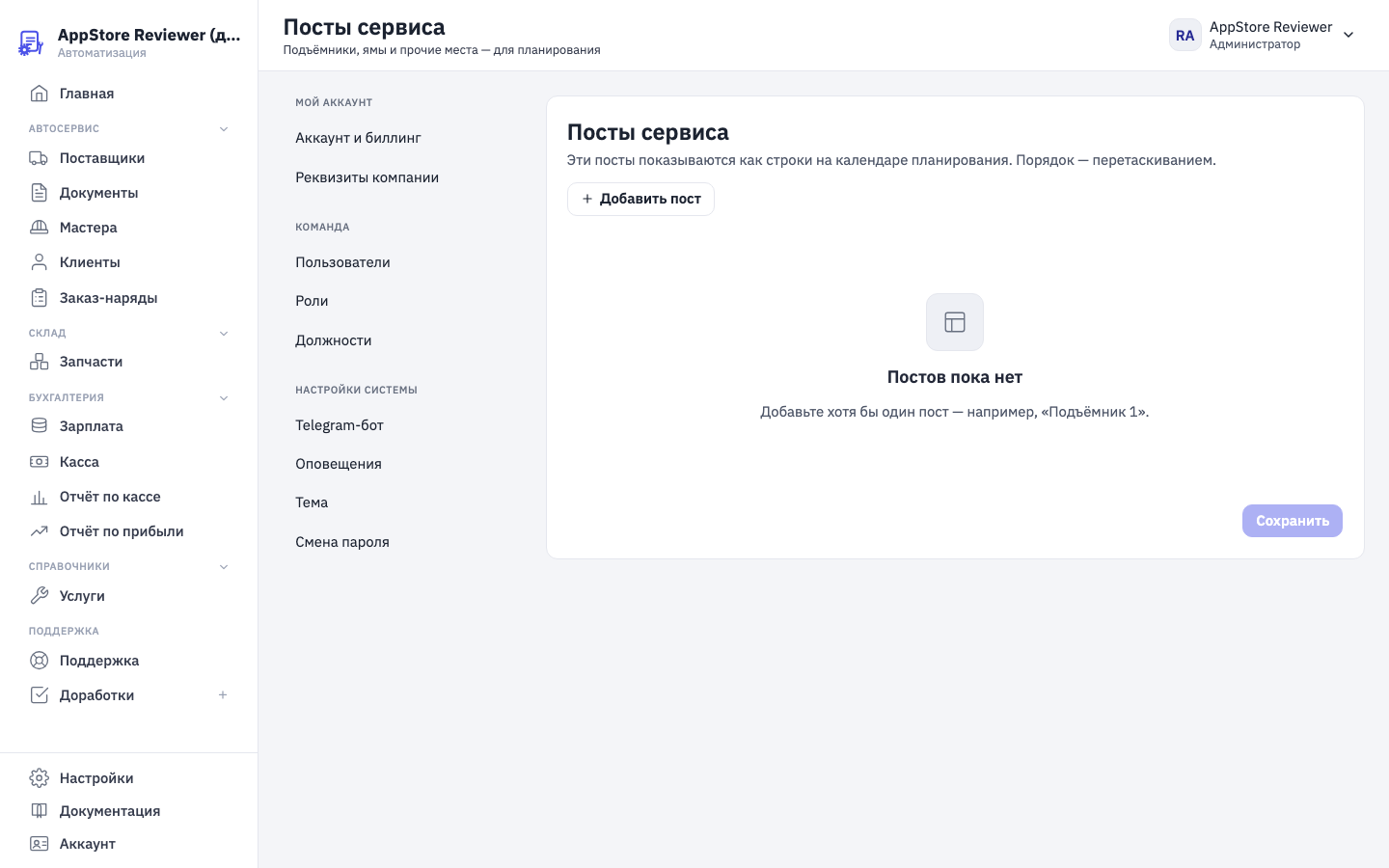Image resolution: width=1389 pixels, height=868 pixels.
Task: Click the Зарплата database icon
Action: coord(39,426)
